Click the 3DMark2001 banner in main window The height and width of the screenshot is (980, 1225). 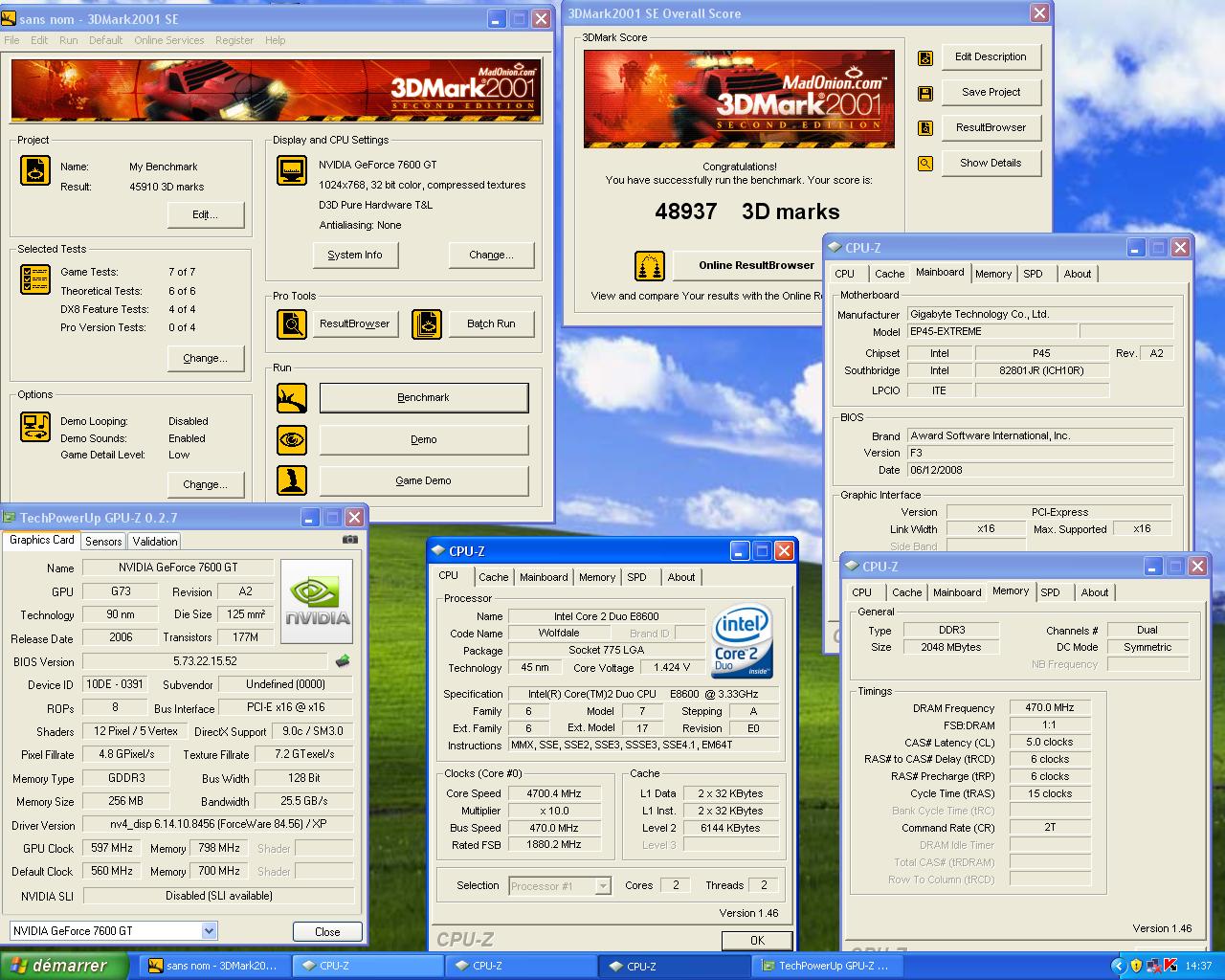click(x=278, y=90)
